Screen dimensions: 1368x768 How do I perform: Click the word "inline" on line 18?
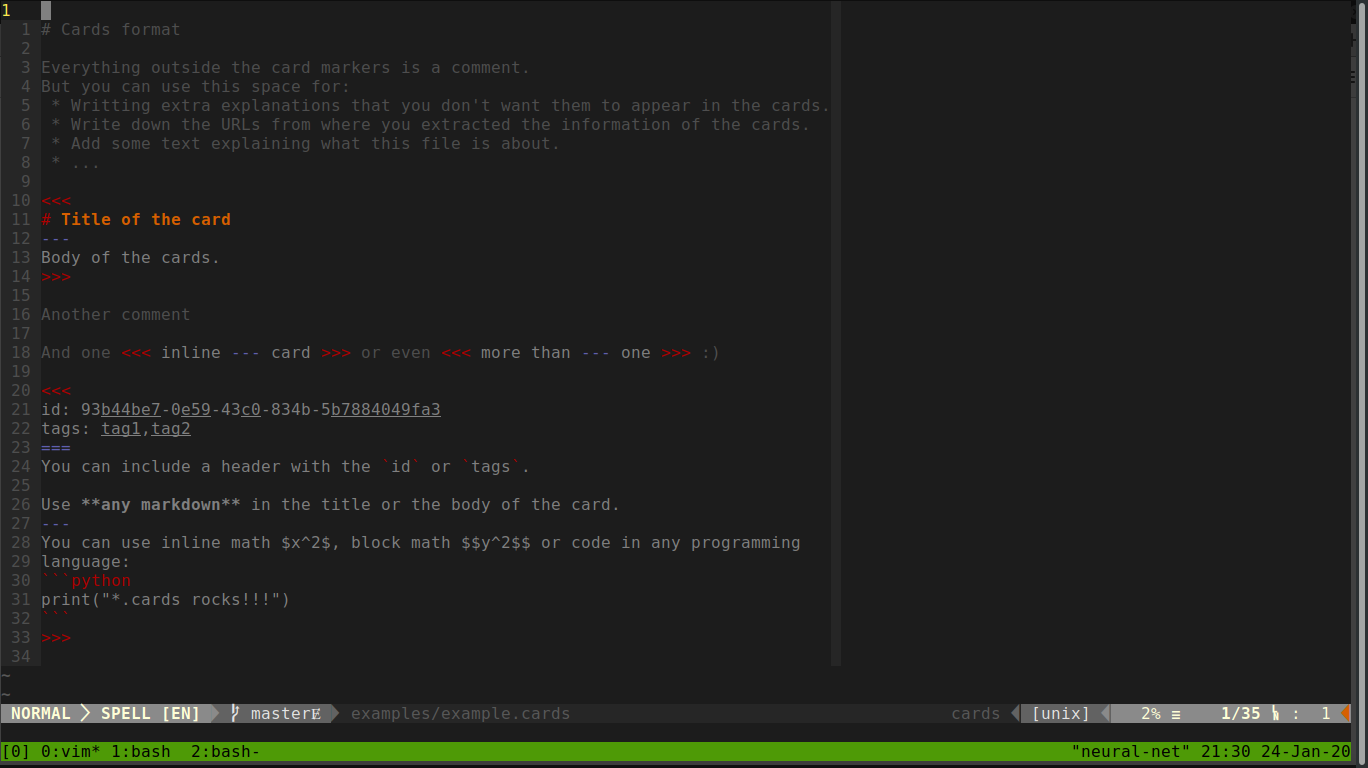(190, 352)
